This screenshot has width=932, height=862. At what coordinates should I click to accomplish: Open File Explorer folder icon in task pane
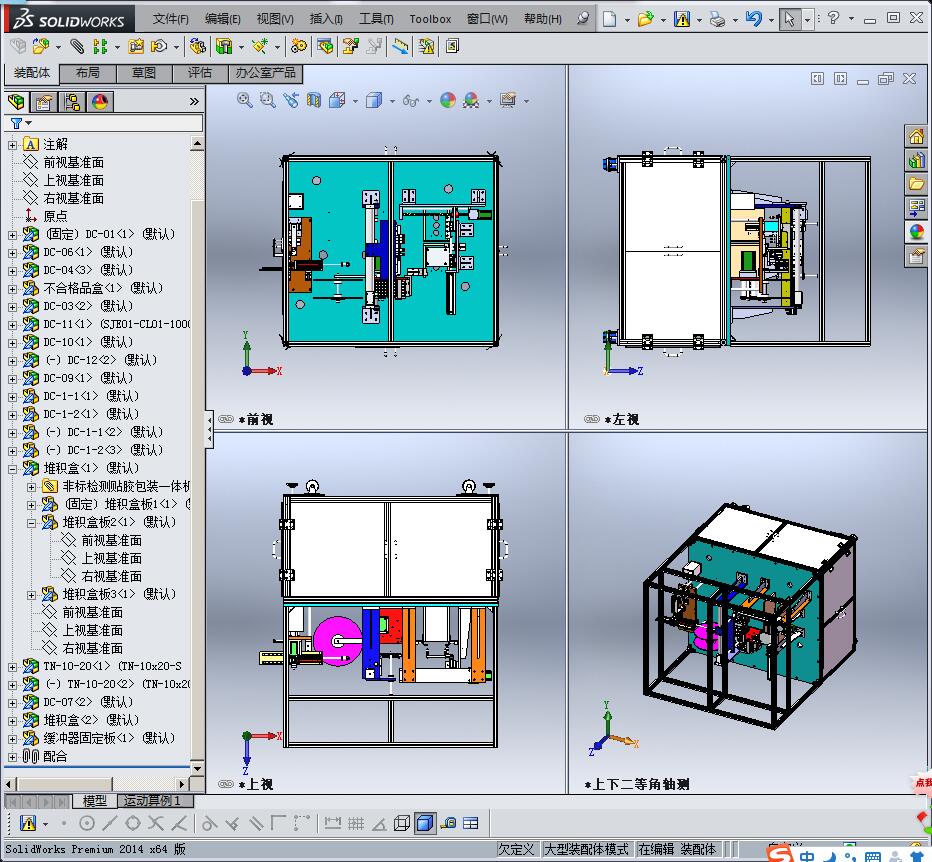click(916, 184)
